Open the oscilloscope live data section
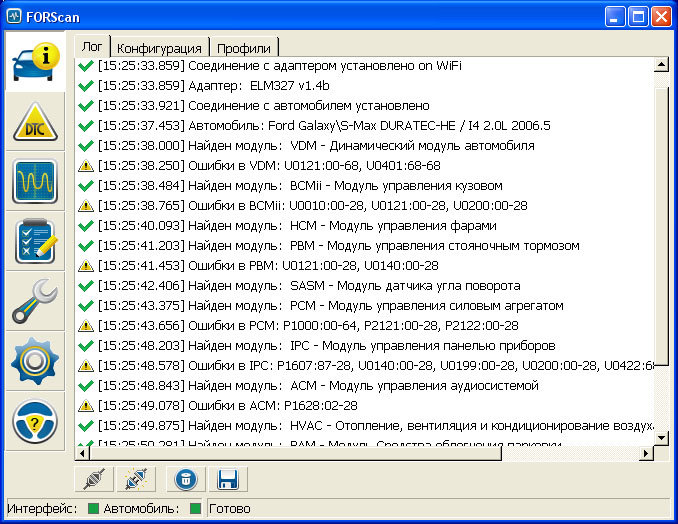Screen dimensions: 678x524 coord(35,182)
